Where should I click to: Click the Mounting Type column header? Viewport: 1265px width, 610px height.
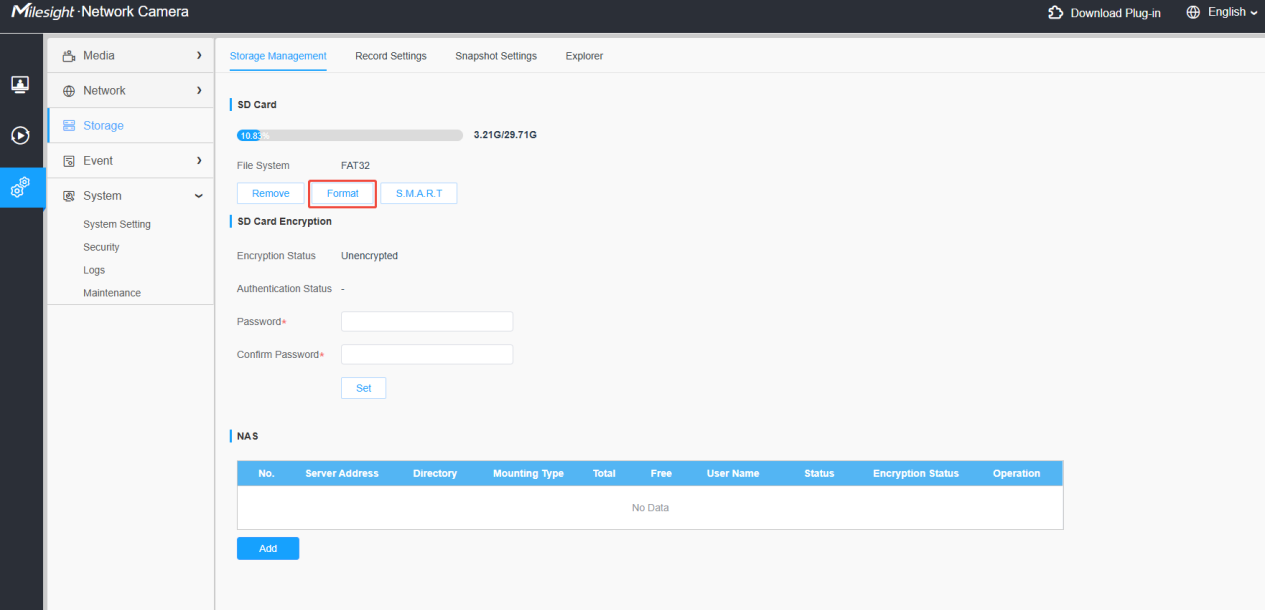click(x=528, y=474)
